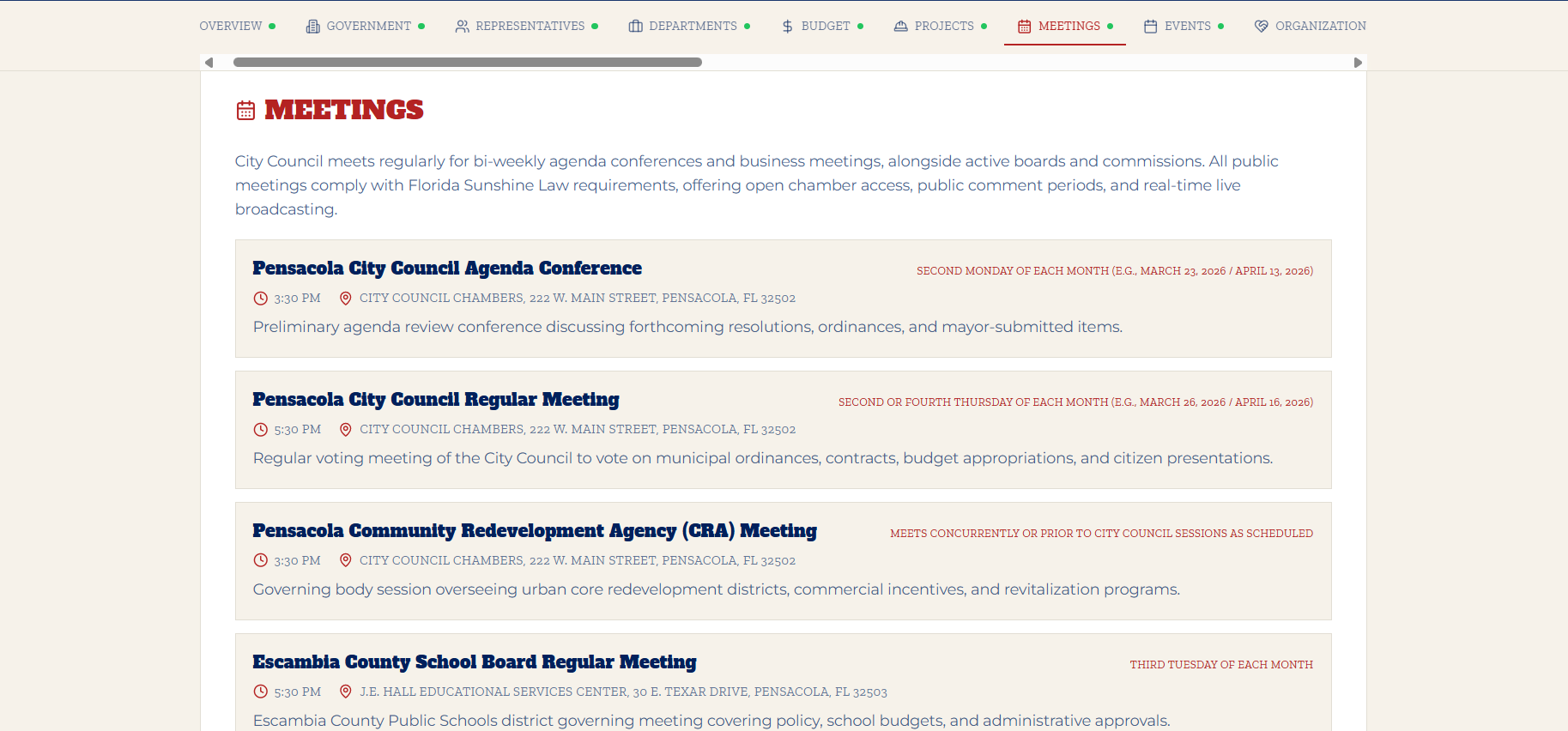Click the Events calendar icon
The image size is (1568, 731).
(x=1151, y=27)
